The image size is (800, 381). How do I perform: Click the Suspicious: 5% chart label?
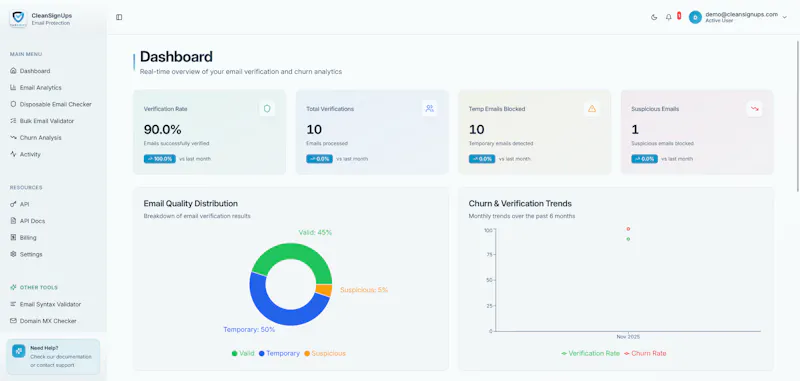pyautogui.click(x=364, y=290)
